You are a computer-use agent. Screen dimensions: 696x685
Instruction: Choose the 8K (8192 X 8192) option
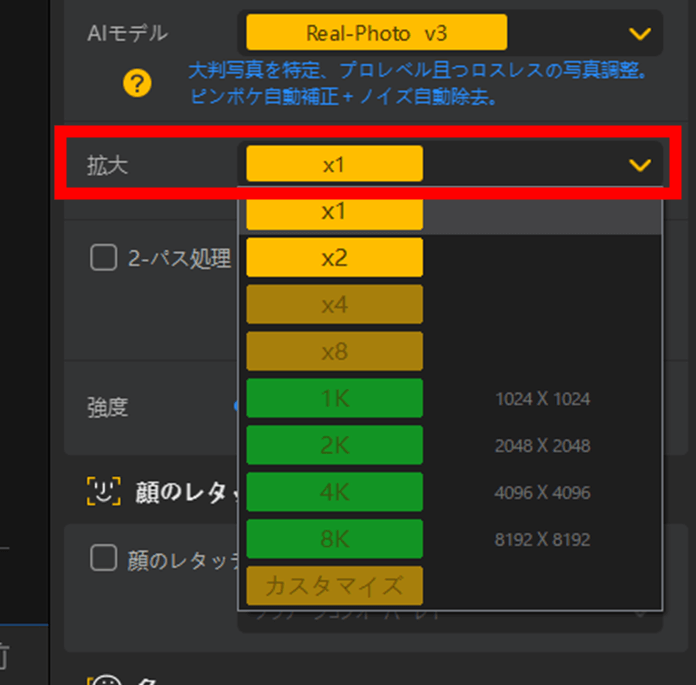point(334,540)
